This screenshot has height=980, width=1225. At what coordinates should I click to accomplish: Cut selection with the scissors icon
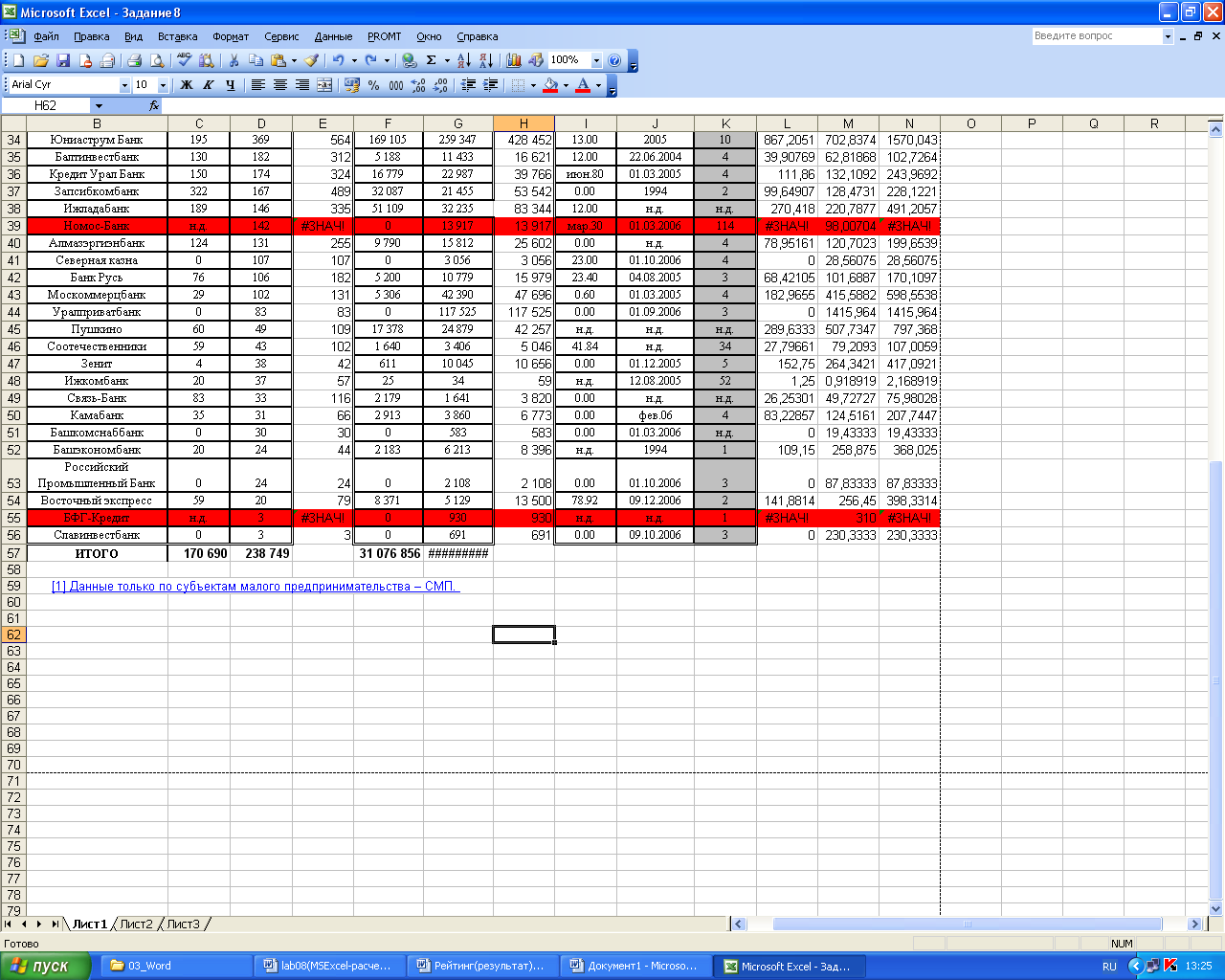(234, 60)
